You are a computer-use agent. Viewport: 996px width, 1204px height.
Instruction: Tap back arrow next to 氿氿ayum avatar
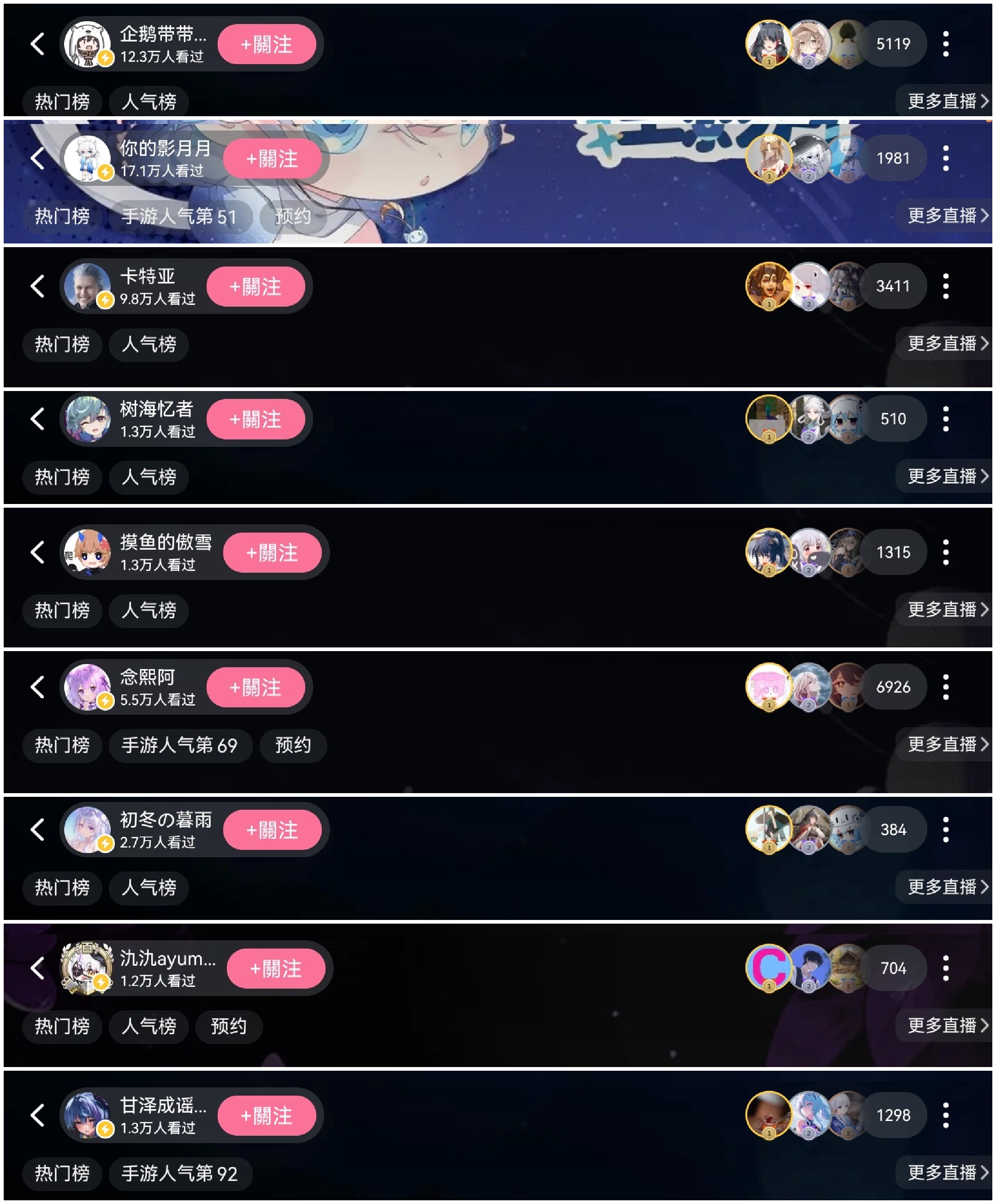[x=38, y=968]
